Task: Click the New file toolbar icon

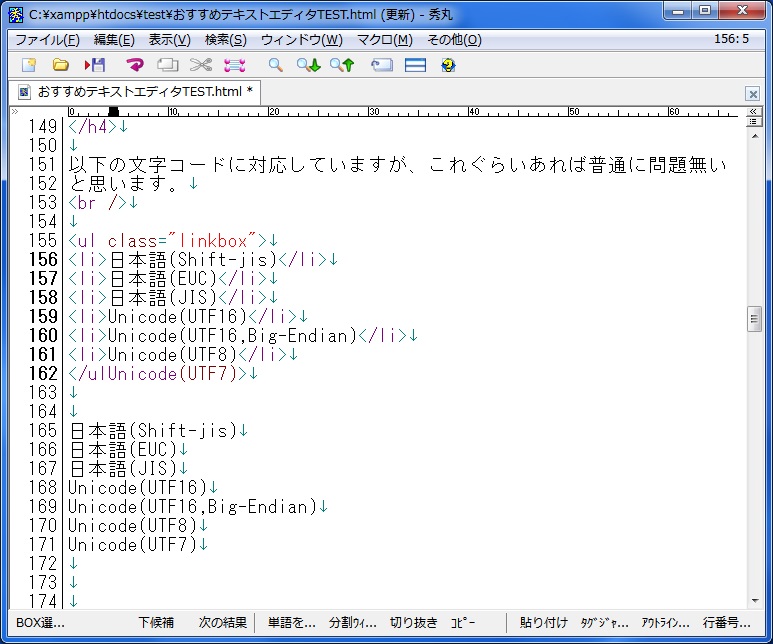Action: coord(29,65)
